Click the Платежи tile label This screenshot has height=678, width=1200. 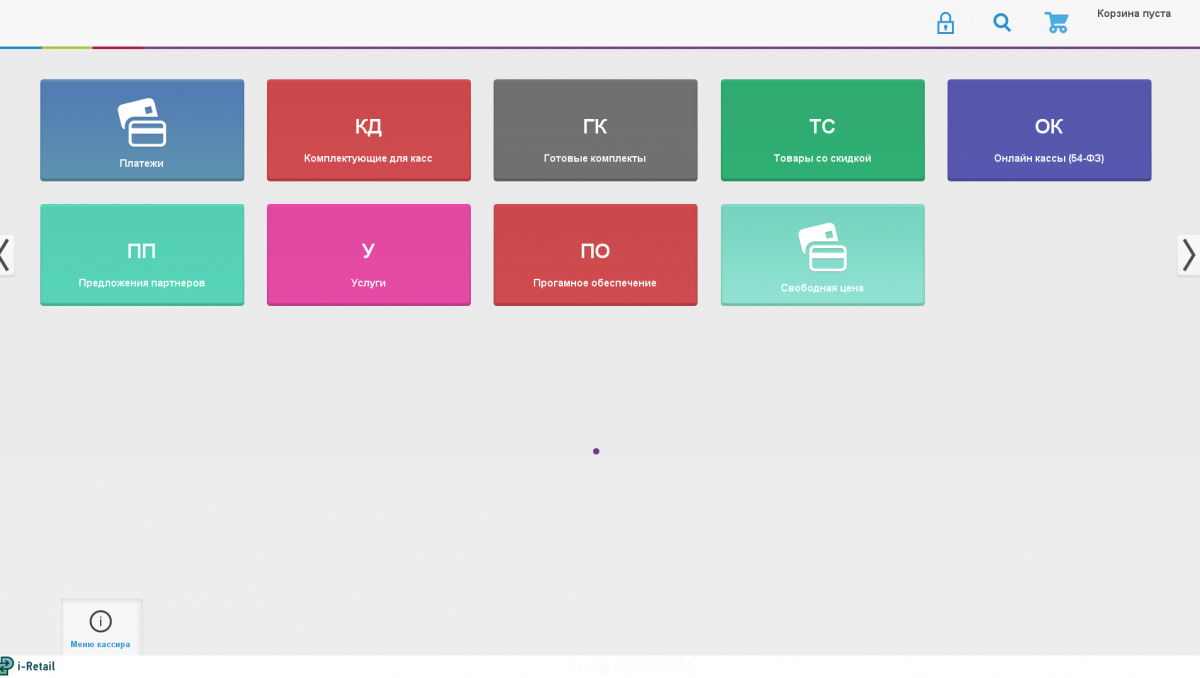tap(142, 163)
